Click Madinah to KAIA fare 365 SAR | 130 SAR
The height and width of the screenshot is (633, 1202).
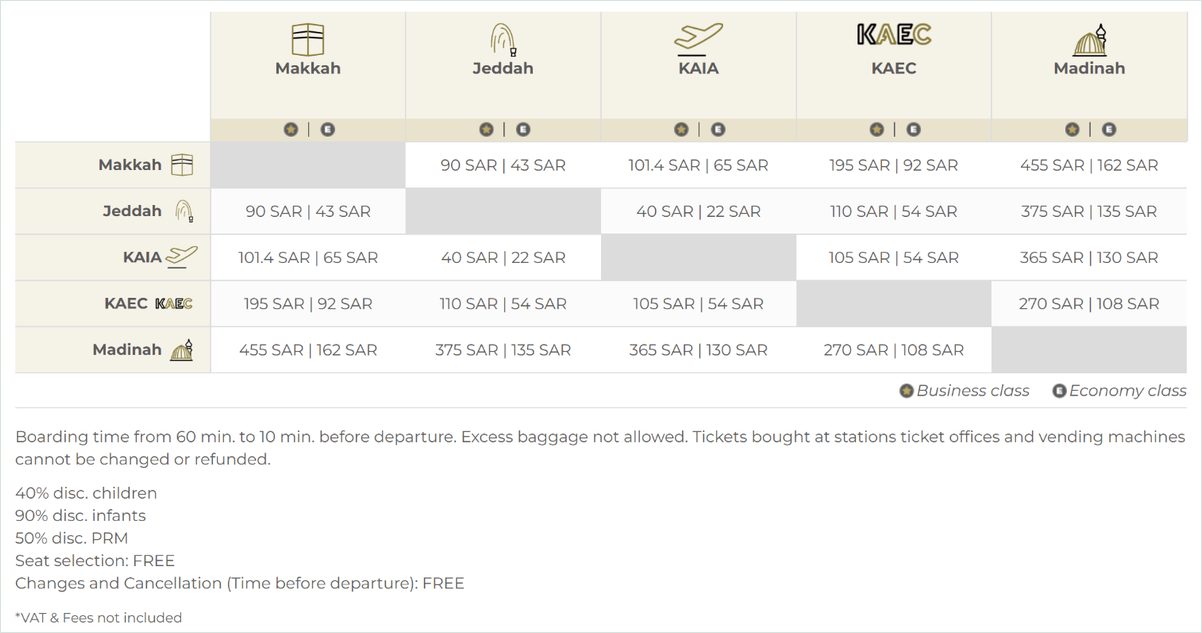click(699, 350)
